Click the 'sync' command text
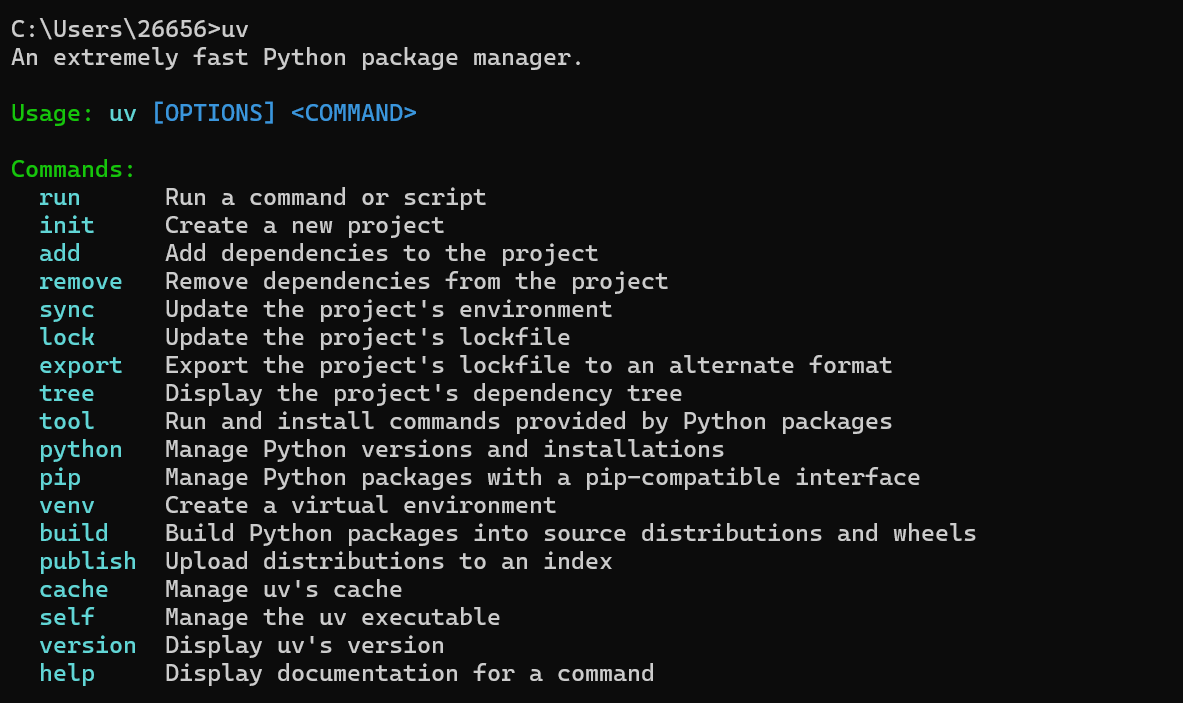 [x=67, y=309]
